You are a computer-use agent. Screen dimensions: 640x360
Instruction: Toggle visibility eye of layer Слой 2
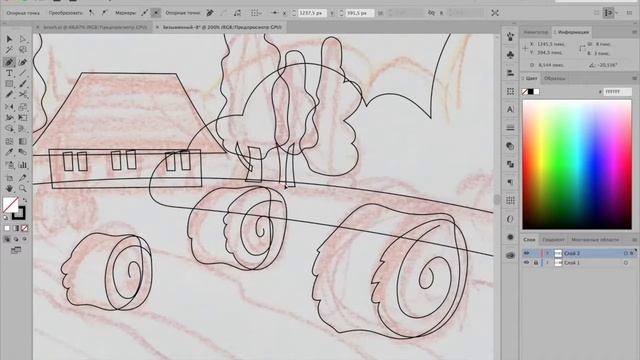527,253
